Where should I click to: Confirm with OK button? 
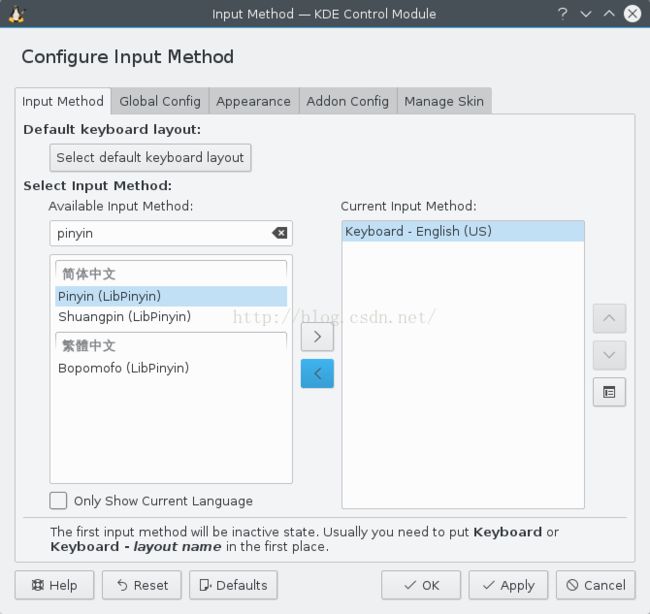pyautogui.click(x=421, y=585)
